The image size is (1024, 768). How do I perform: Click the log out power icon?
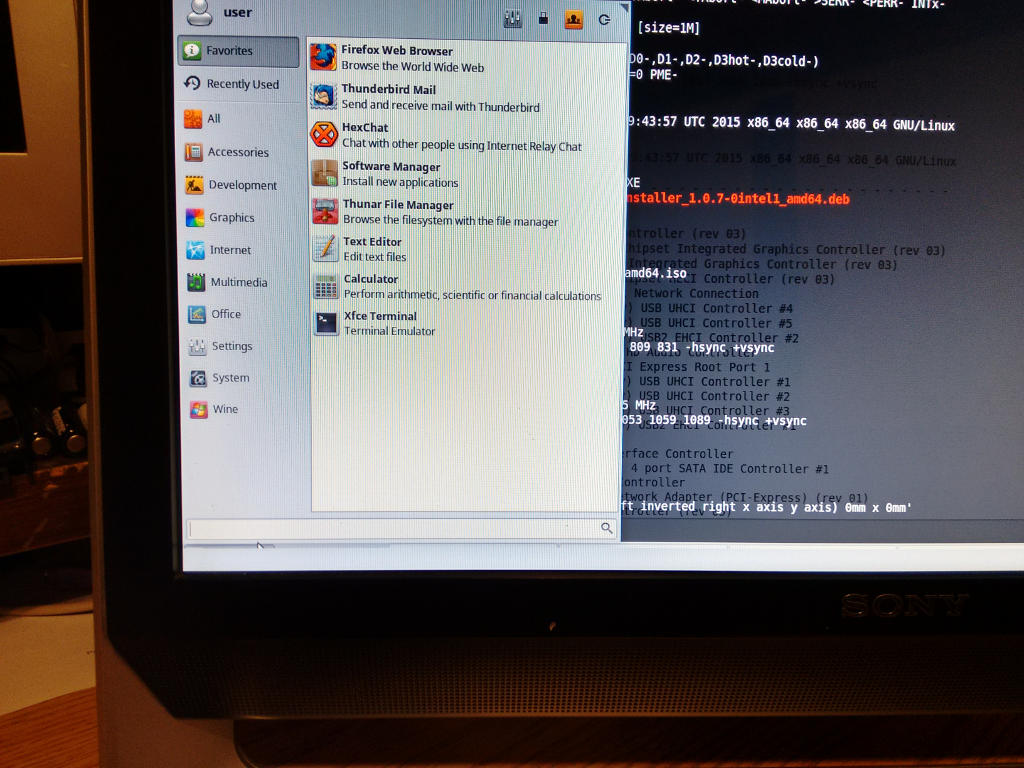pyautogui.click(x=604, y=19)
